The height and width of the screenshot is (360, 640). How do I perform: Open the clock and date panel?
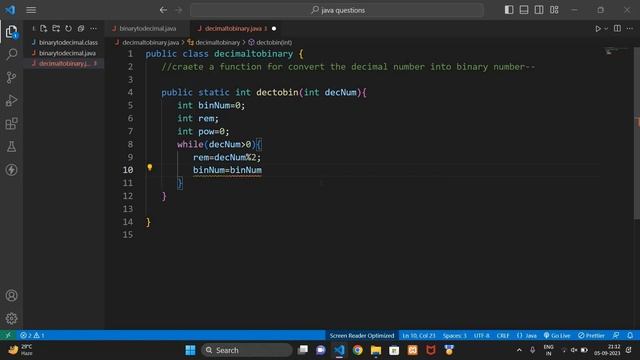point(607,350)
